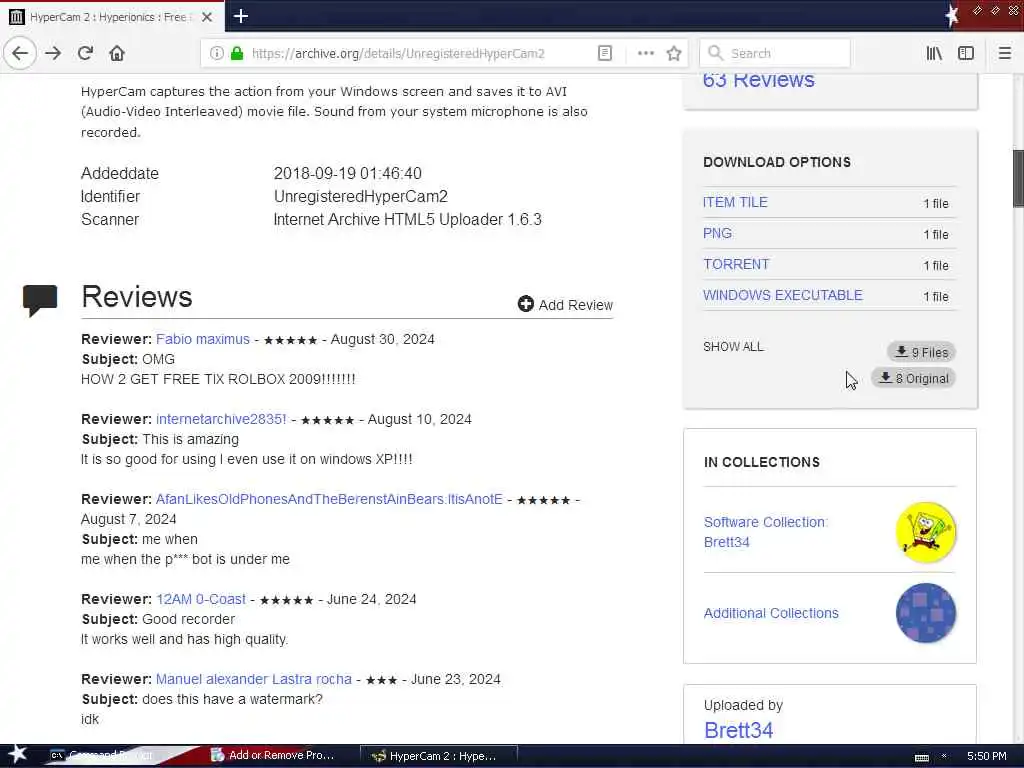Viewport: 1024px width, 768px height.
Task: Open TORRENT download option
Action: (x=736, y=264)
